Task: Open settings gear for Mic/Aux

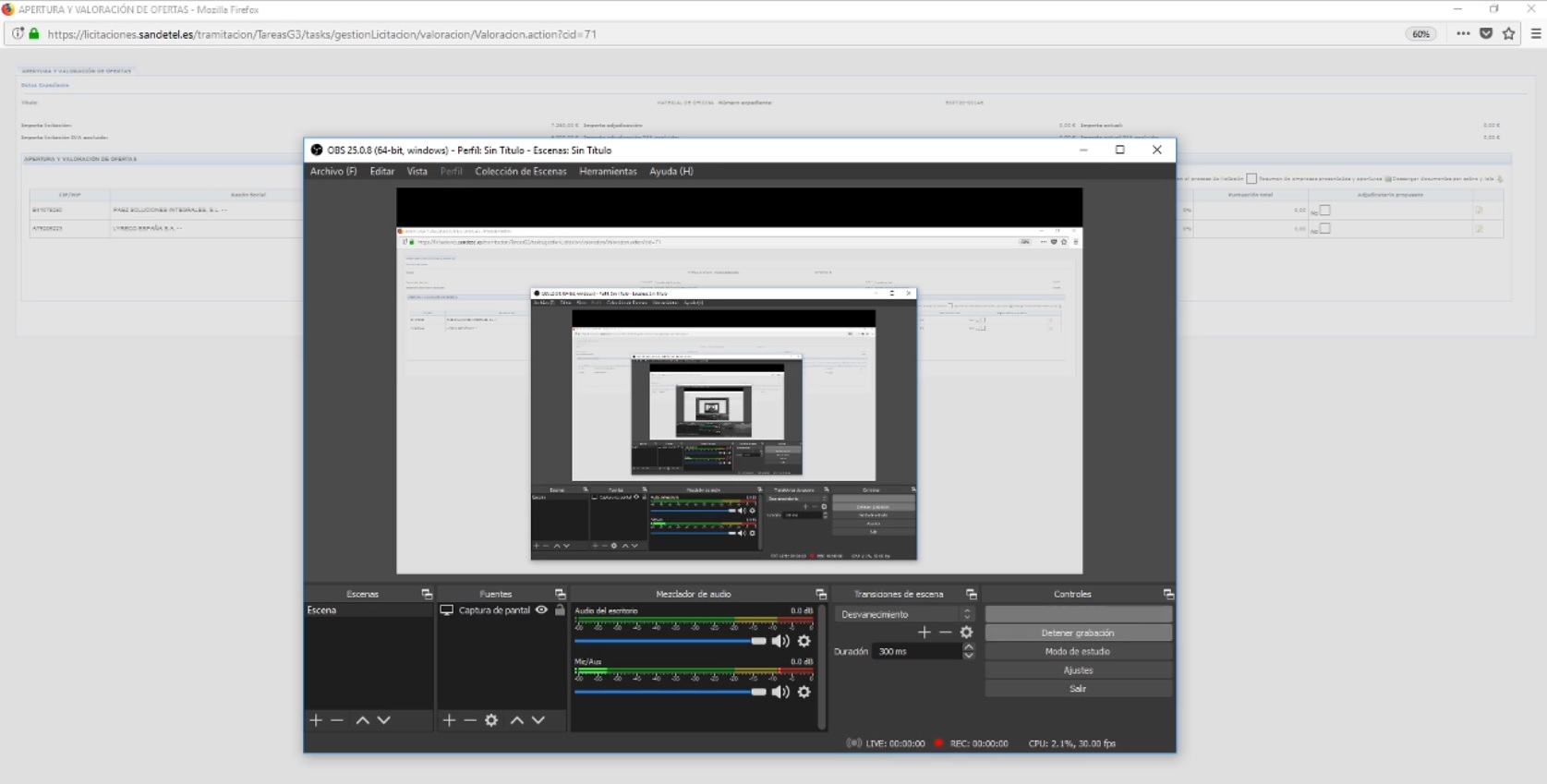Action: [x=804, y=692]
